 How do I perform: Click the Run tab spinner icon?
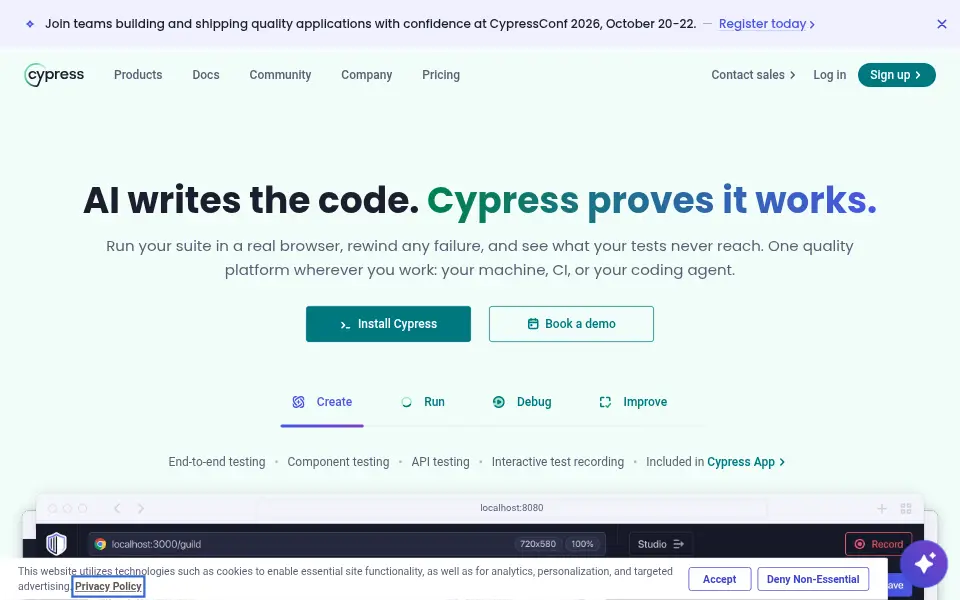tap(407, 402)
